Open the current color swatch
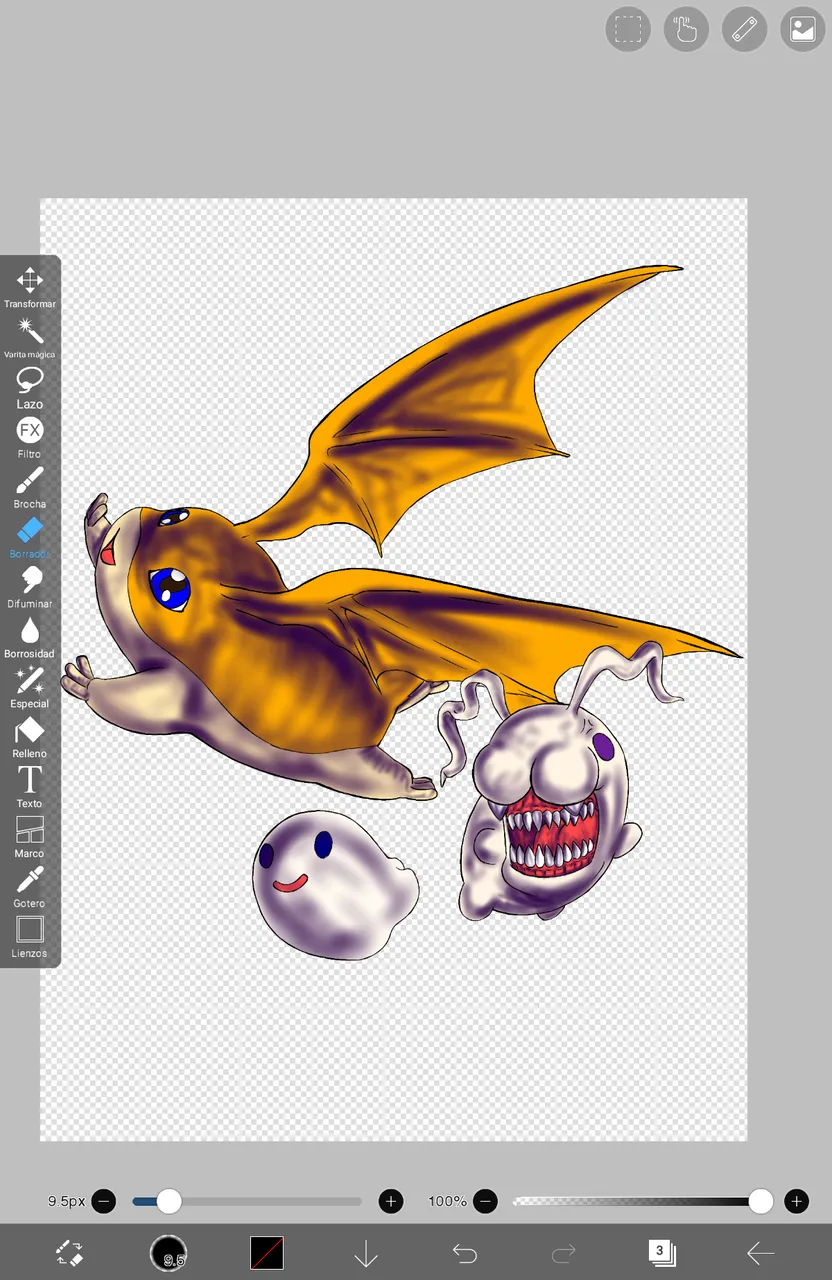Image resolution: width=832 pixels, height=1280 pixels. pos(267,1252)
